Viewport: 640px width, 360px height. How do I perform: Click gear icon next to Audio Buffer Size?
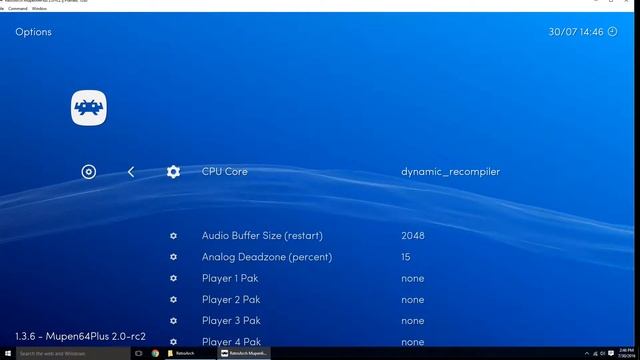(173, 236)
